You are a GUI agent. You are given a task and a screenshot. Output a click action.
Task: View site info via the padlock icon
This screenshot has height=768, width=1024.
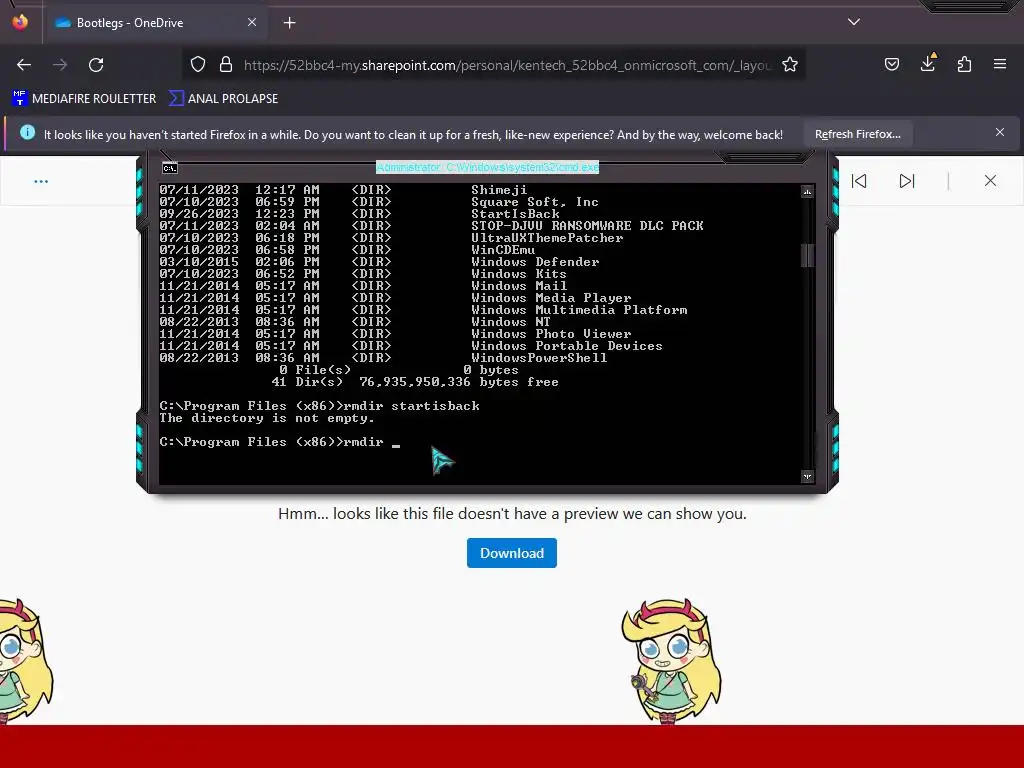pos(226,65)
